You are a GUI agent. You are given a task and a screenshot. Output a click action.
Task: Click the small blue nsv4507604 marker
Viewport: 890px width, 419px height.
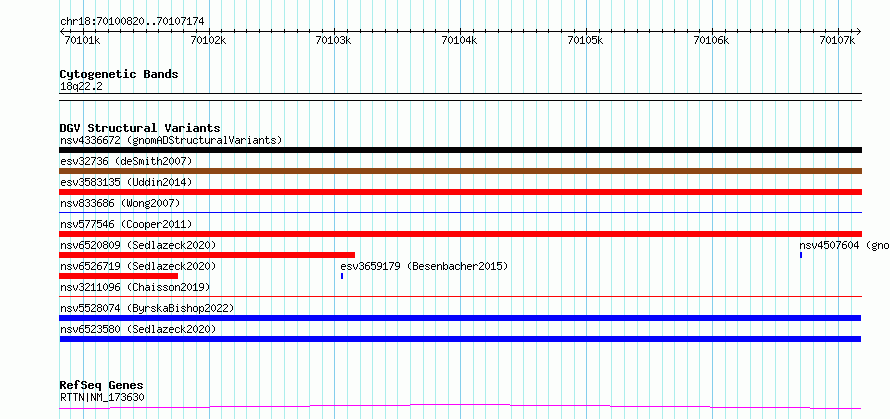[x=801, y=255]
